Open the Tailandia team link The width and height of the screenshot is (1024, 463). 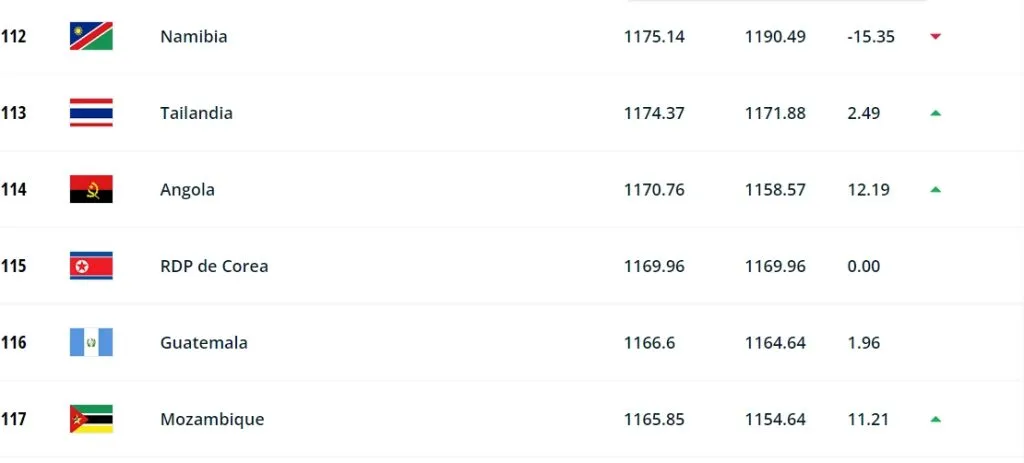(x=196, y=113)
